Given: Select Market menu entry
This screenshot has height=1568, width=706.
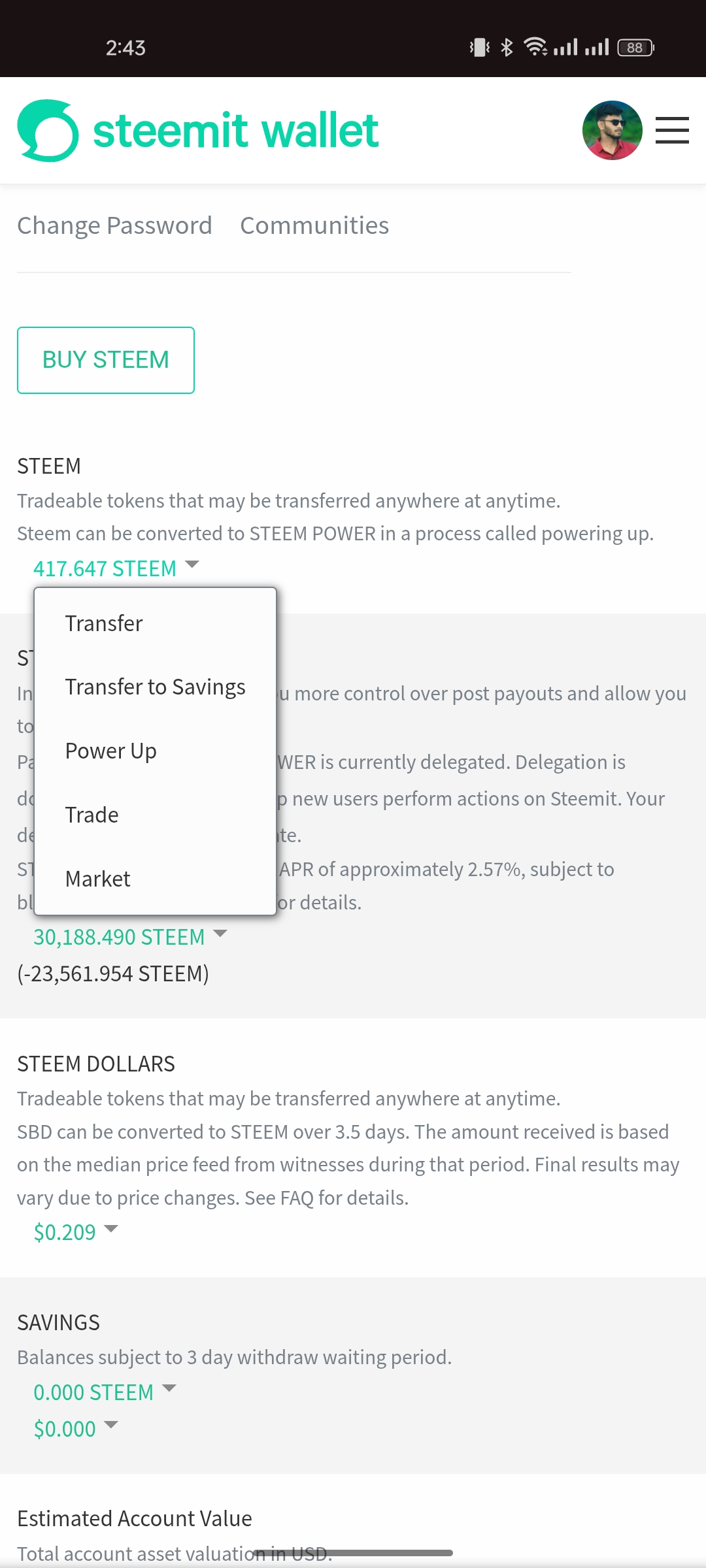Looking at the screenshot, I should [97, 879].
